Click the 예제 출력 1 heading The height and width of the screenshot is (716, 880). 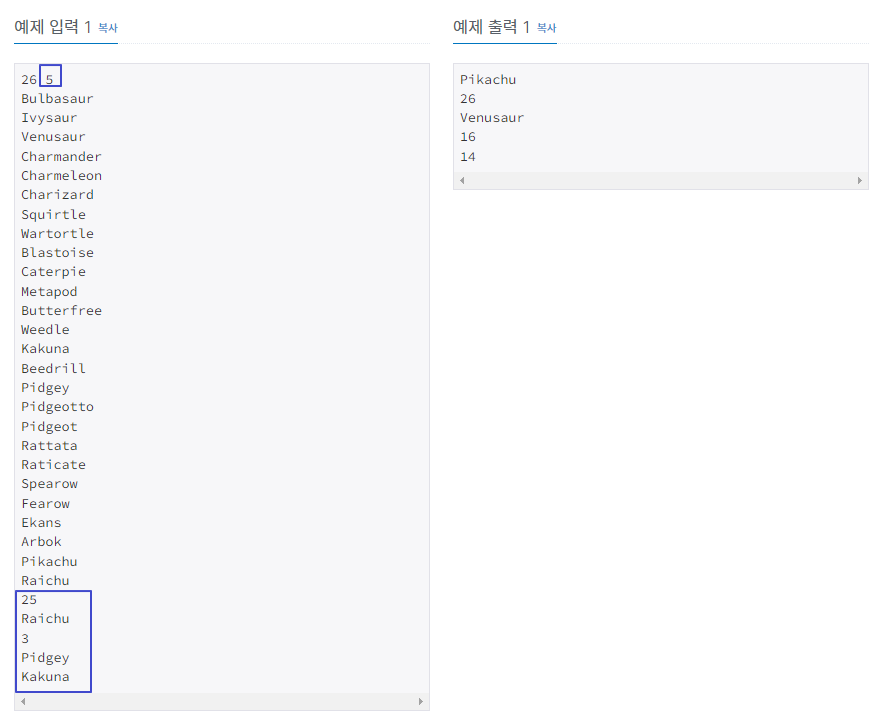(x=492, y=26)
